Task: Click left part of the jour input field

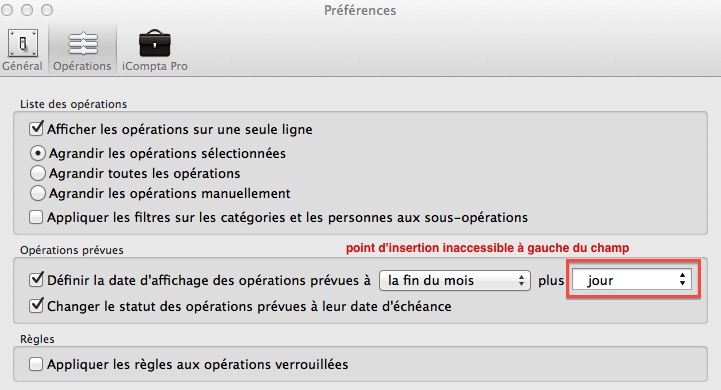Action: [x=579, y=280]
